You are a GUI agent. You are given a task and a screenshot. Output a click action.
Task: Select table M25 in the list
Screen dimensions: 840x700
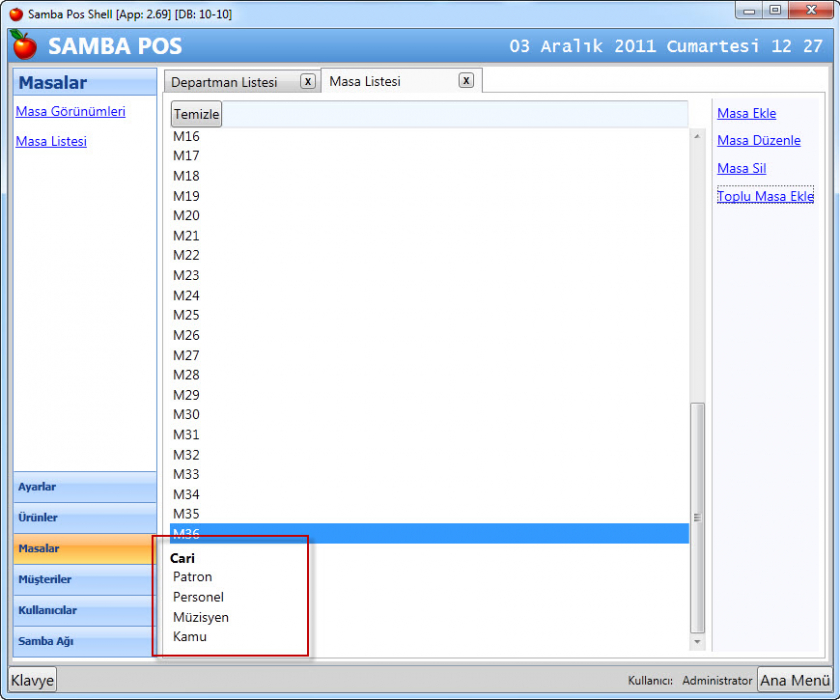coord(429,315)
